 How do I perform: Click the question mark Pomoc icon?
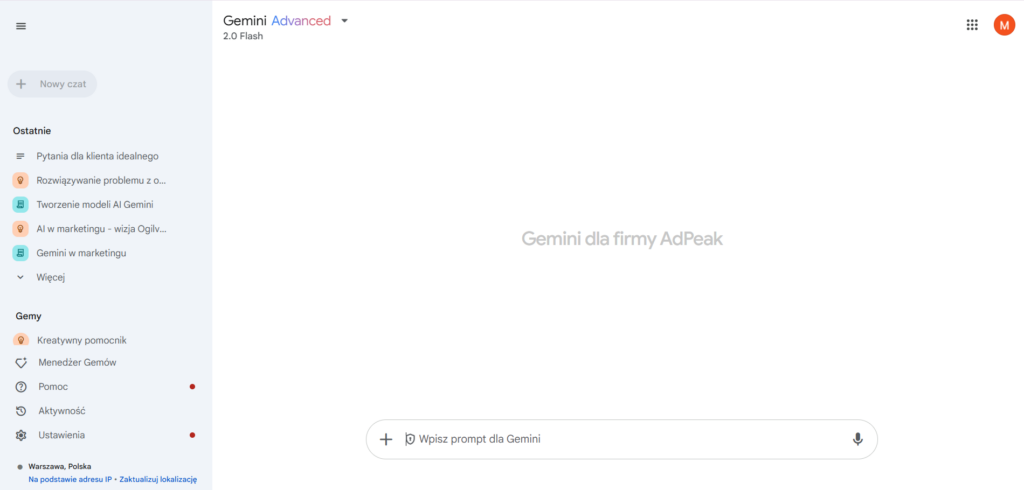(21, 387)
